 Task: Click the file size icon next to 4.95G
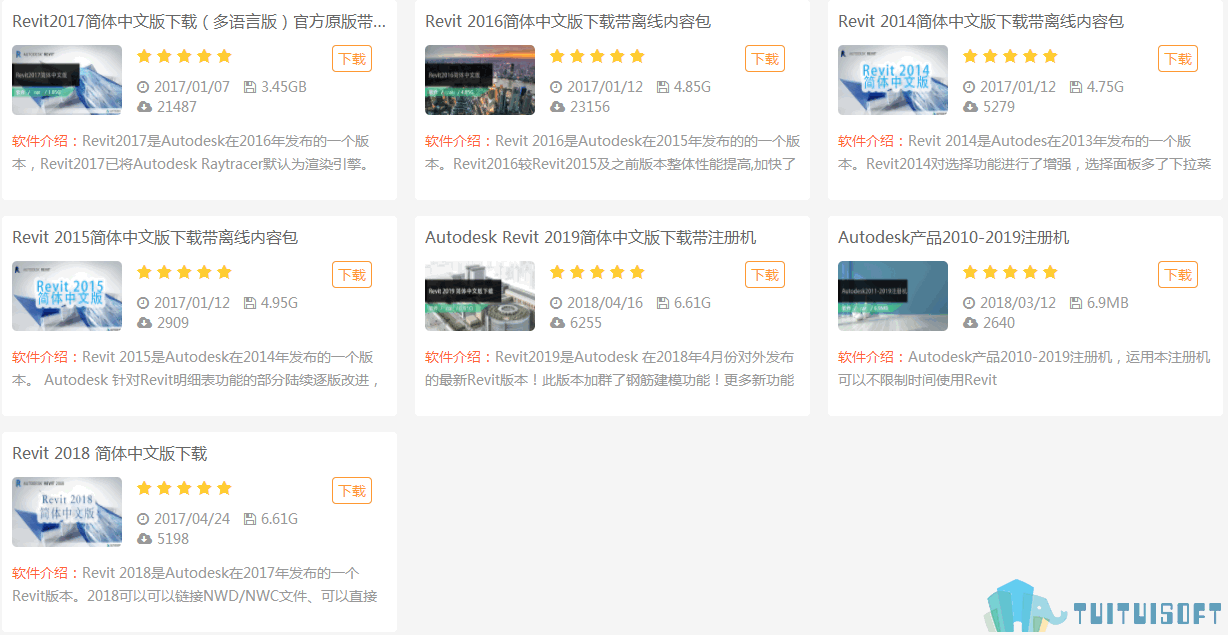click(x=250, y=303)
